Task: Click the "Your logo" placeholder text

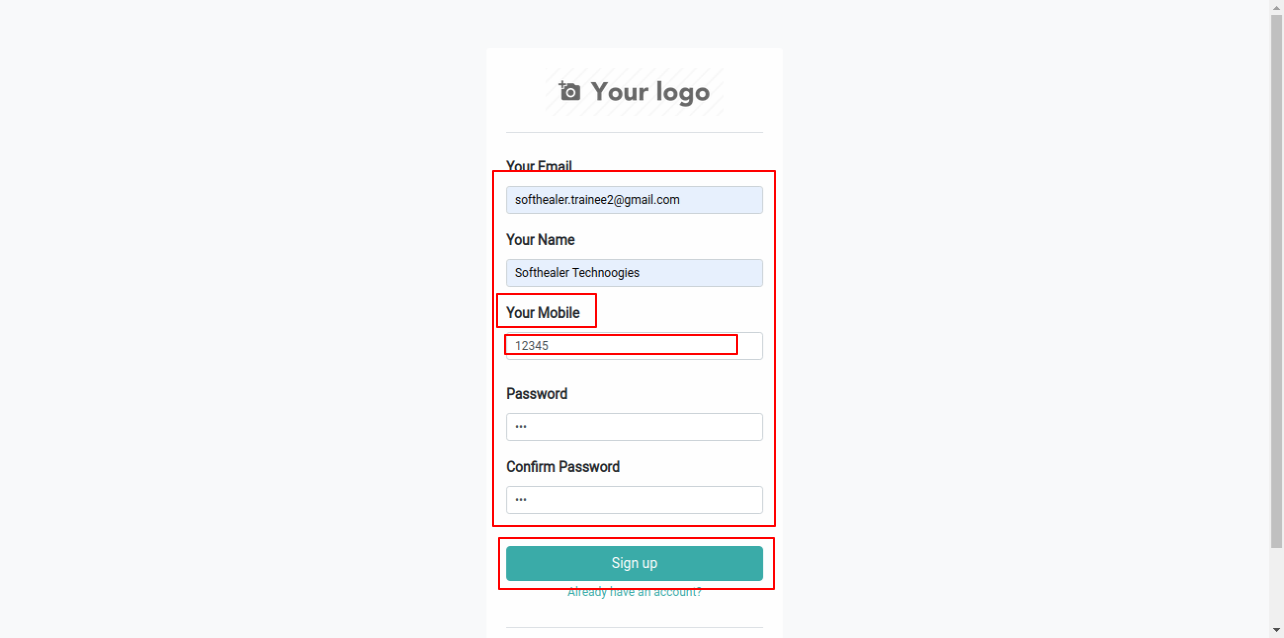Action: click(650, 92)
